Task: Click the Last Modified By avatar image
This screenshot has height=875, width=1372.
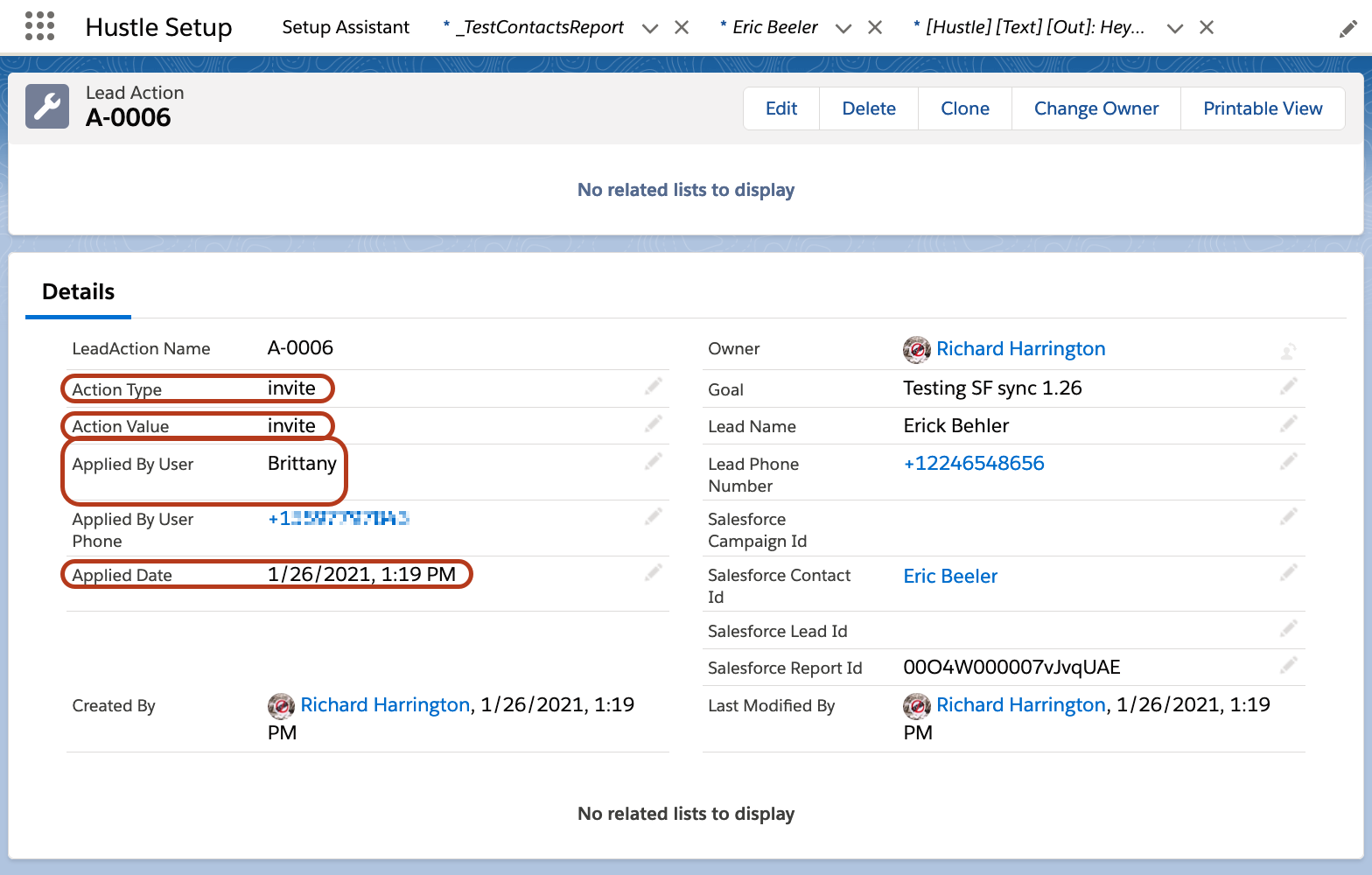Action: (917, 706)
